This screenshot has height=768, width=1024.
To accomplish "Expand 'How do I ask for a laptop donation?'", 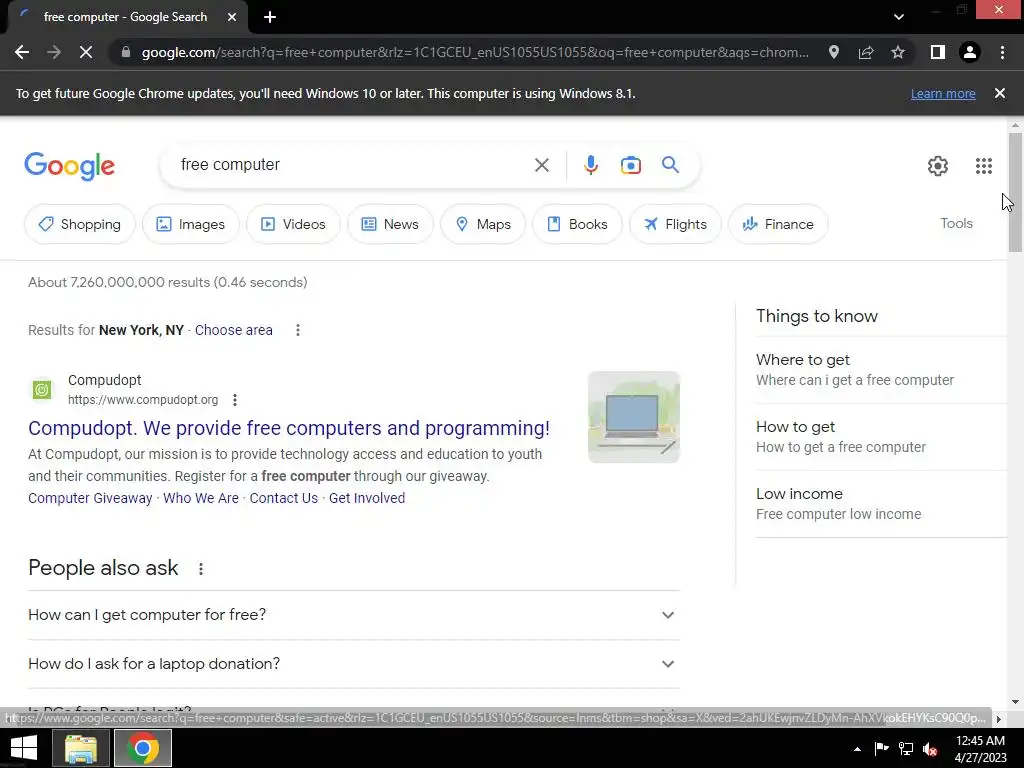I will point(354,664).
